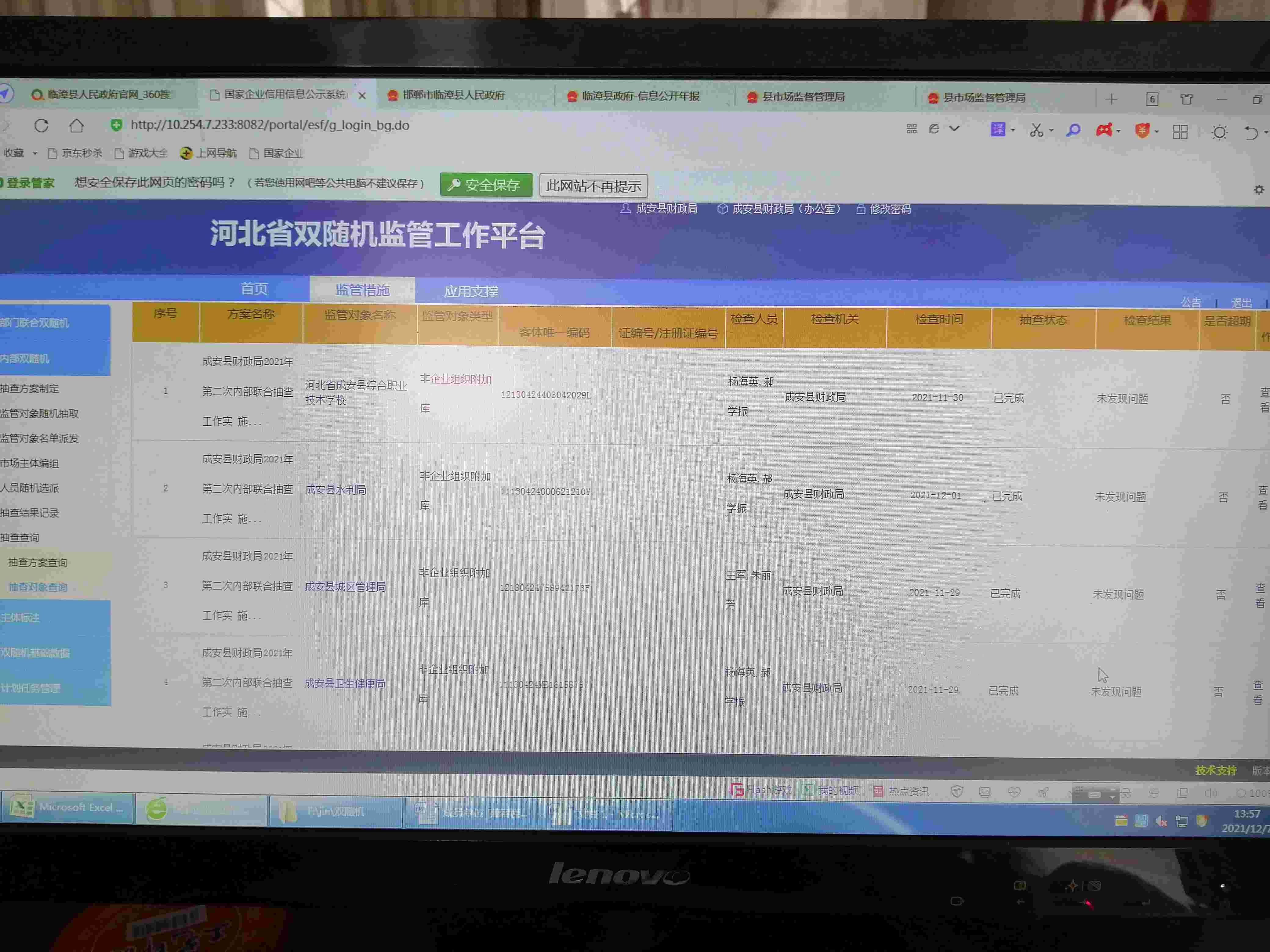This screenshot has width=1270, height=952.
Task: Open the four-square apps grid icon
Action: pyautogui.click(x=1181, y=132)
